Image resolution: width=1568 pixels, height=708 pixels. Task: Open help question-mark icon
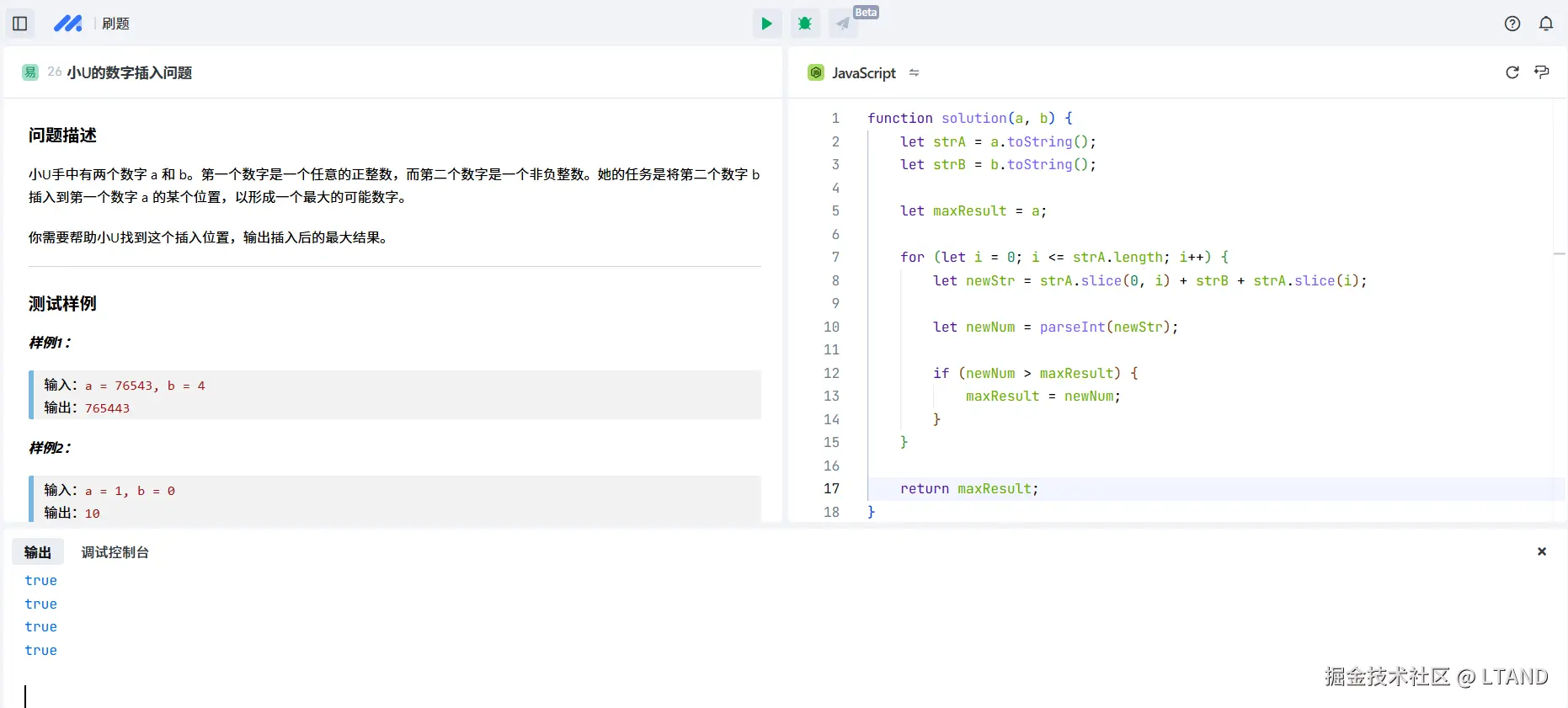[x=1512, y=24]
